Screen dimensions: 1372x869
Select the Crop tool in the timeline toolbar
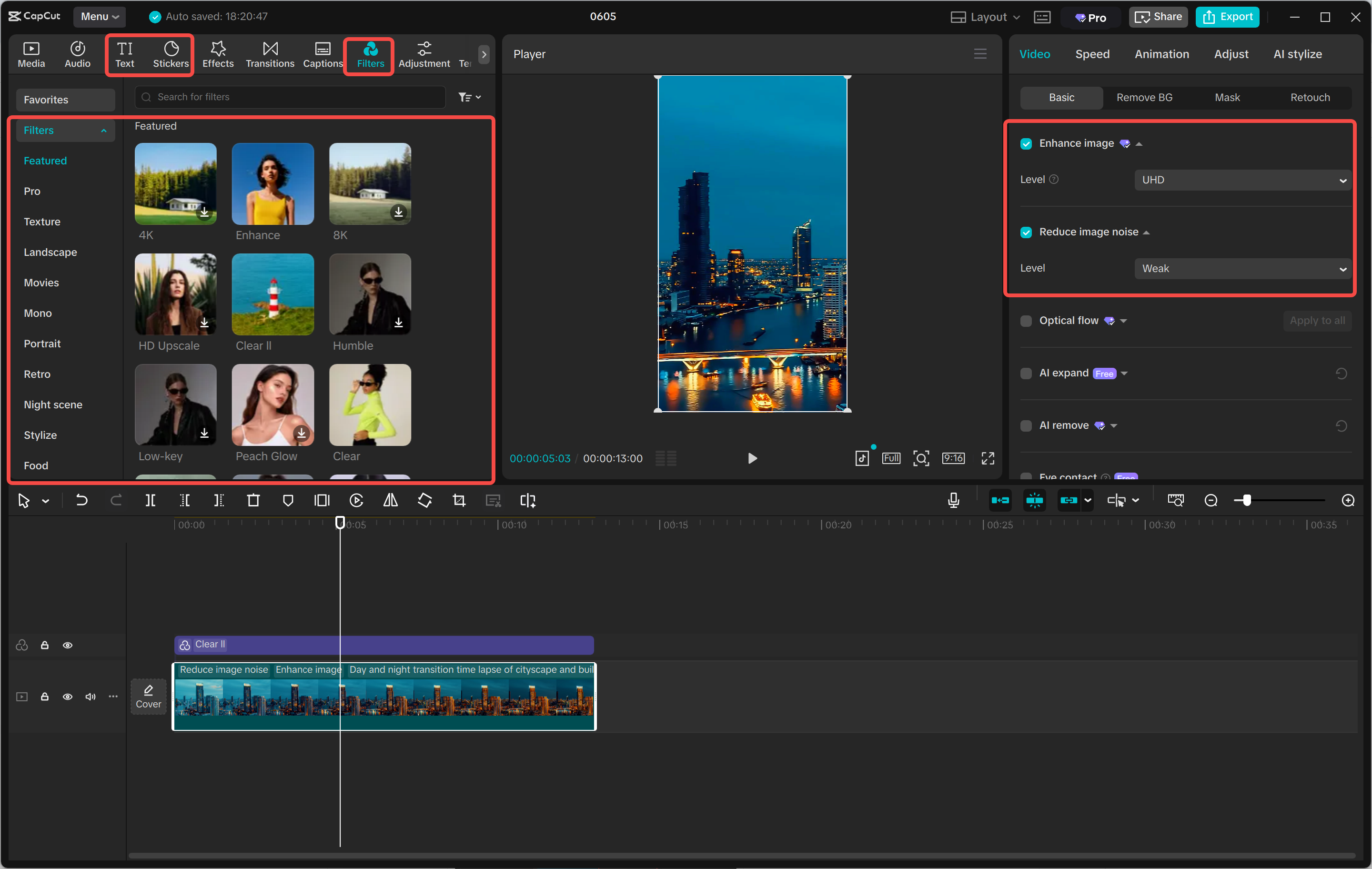pyautogui.click(x=459, y=500)
